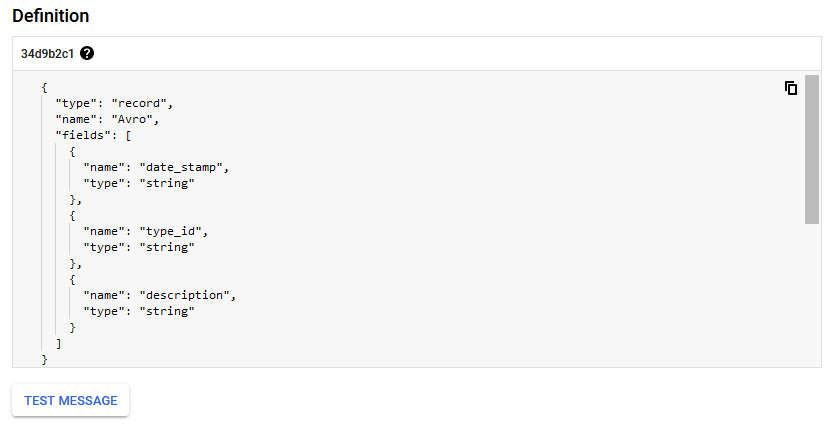825x425 pixels.
Task: Click the TEST MESSAGE button
Action: (71, 400)
